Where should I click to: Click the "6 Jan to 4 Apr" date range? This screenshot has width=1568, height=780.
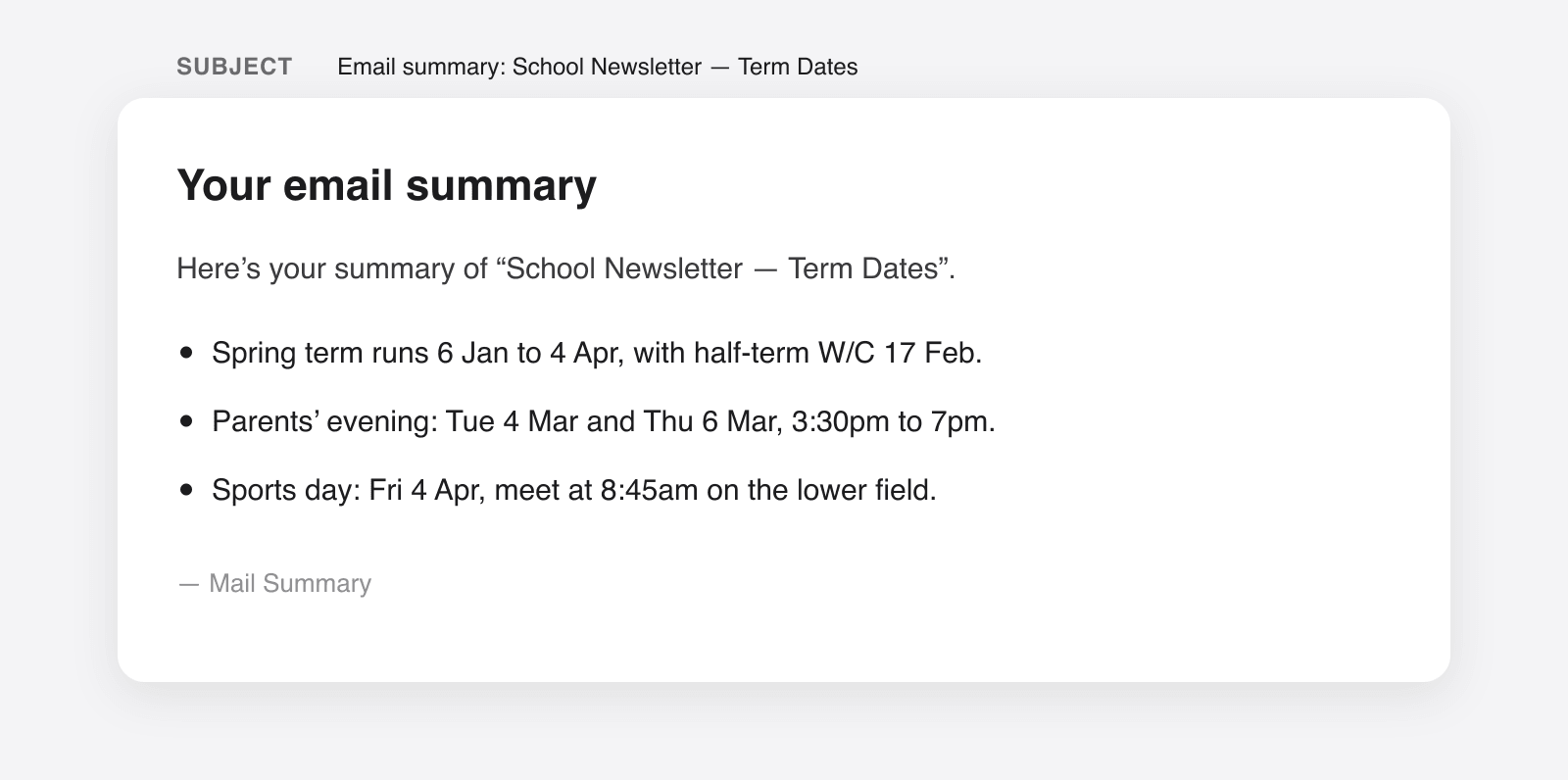pos(529,353)
